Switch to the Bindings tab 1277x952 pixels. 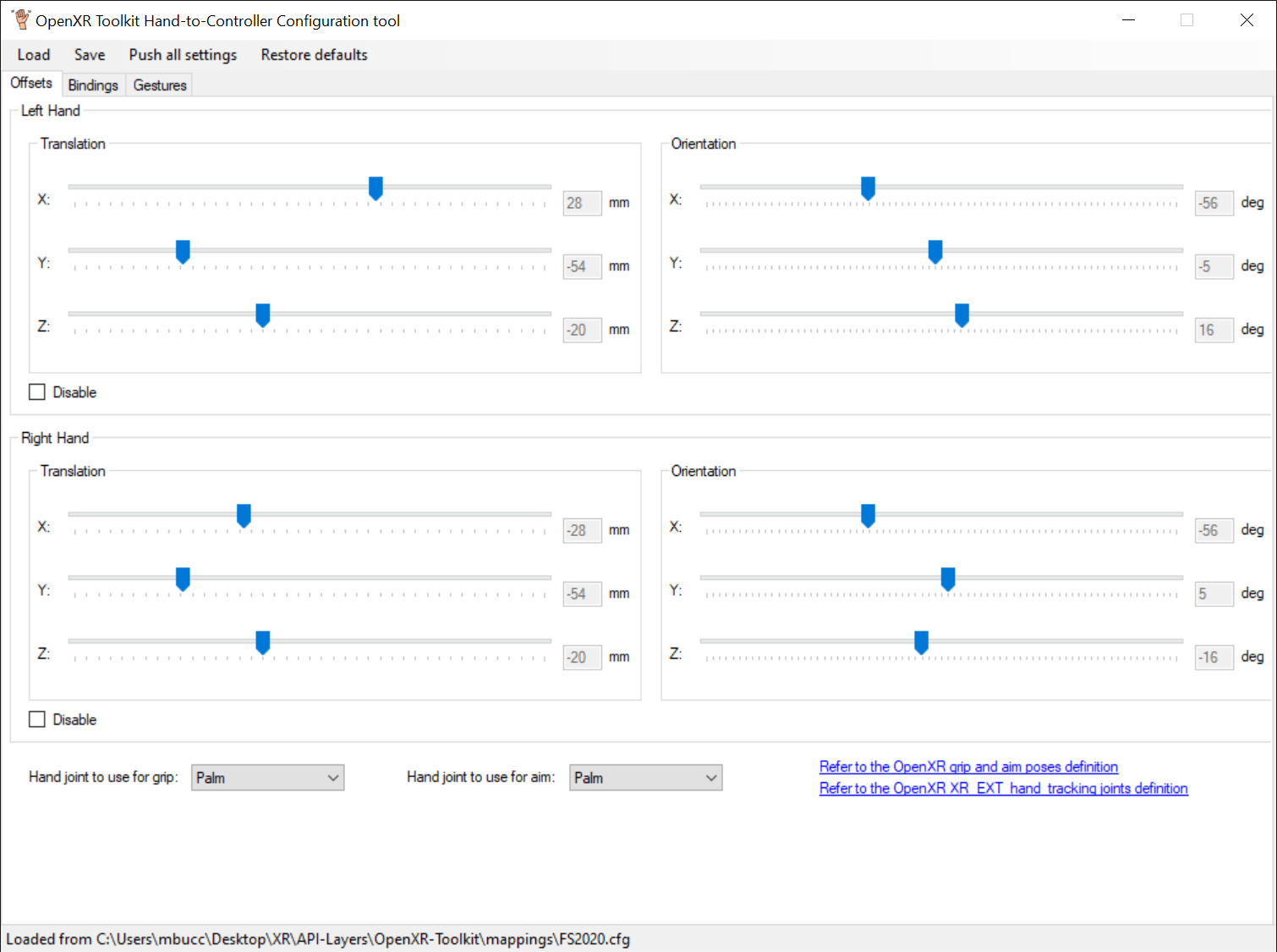point(93,85)
